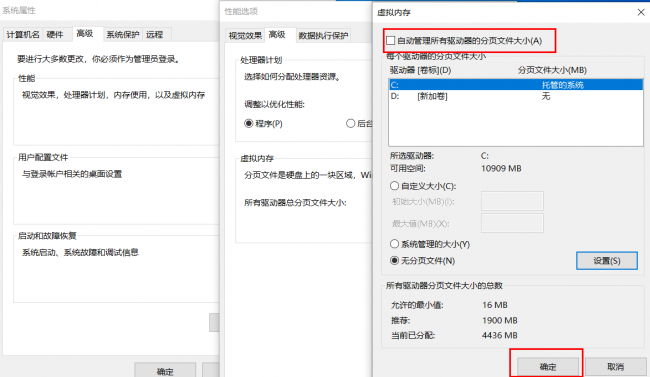The height and width of the screenshot is (377, 650).
Task: Enable 自动管理所有驱动器的分页文件大小 checkbox
Action: (x=390, y=41)
